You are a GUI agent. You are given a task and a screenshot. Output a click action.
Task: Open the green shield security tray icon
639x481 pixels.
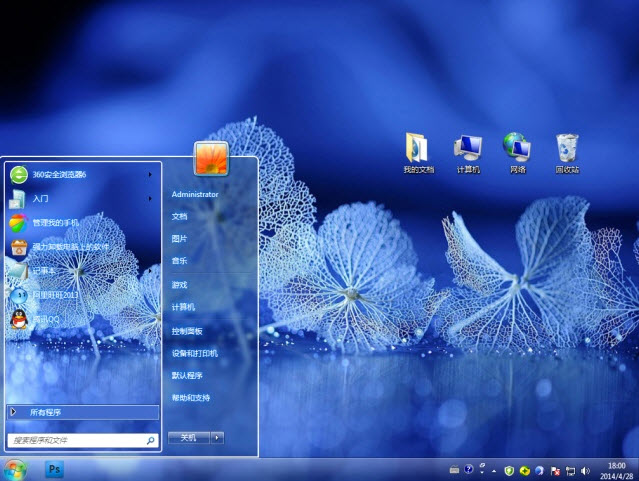coord(509,469)
